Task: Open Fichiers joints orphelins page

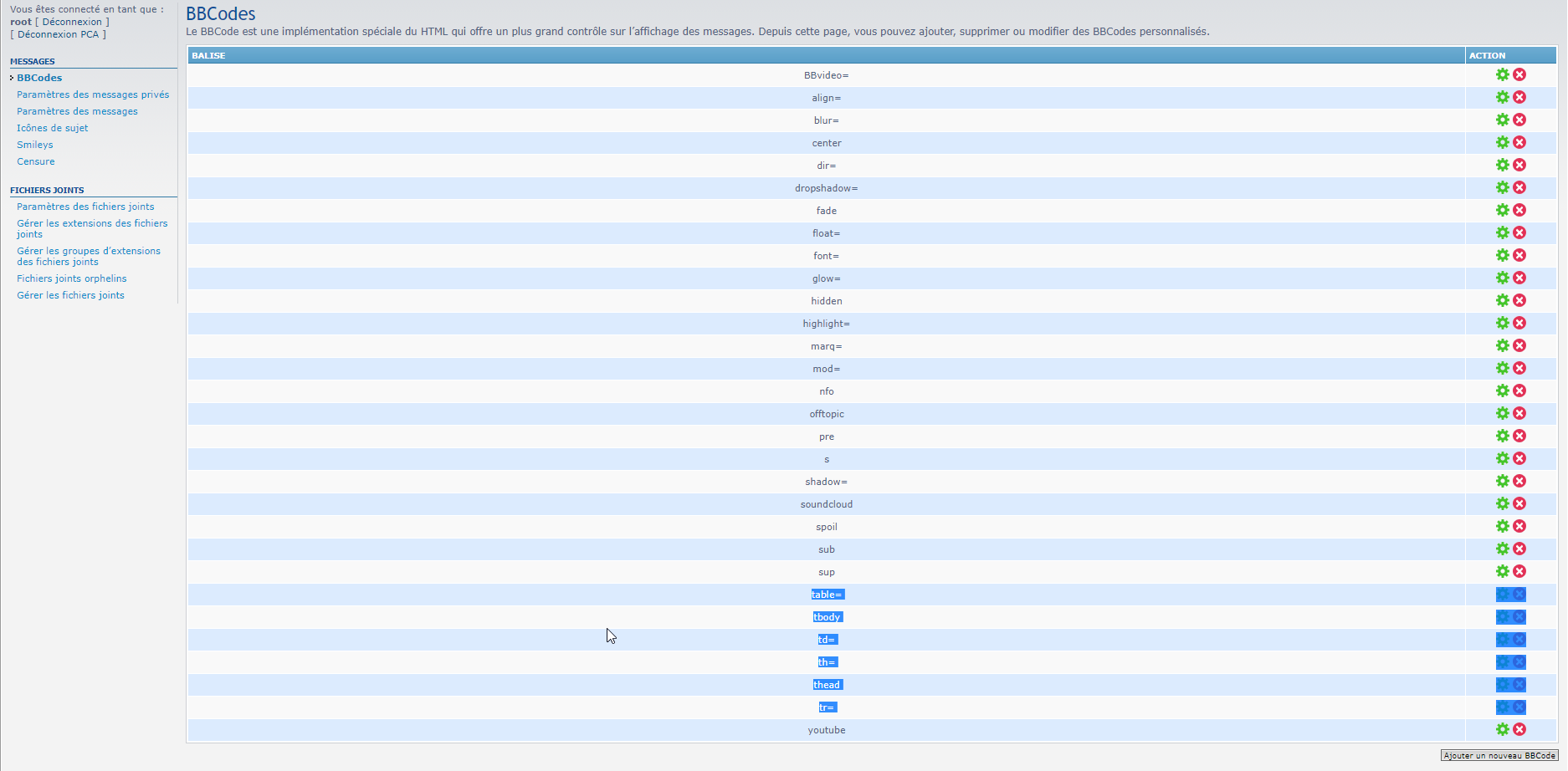Action: point(72,278)
